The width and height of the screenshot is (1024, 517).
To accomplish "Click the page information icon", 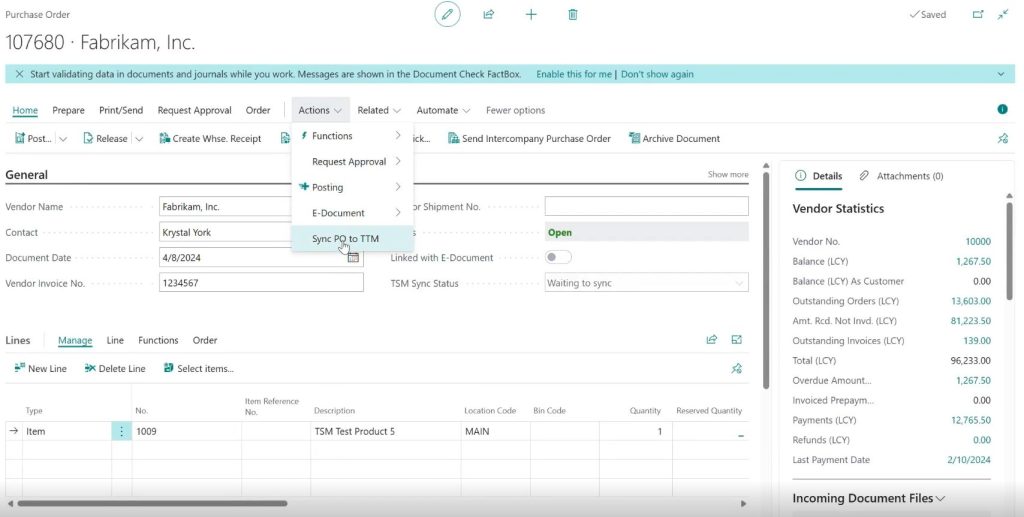I will (1002, 110).
